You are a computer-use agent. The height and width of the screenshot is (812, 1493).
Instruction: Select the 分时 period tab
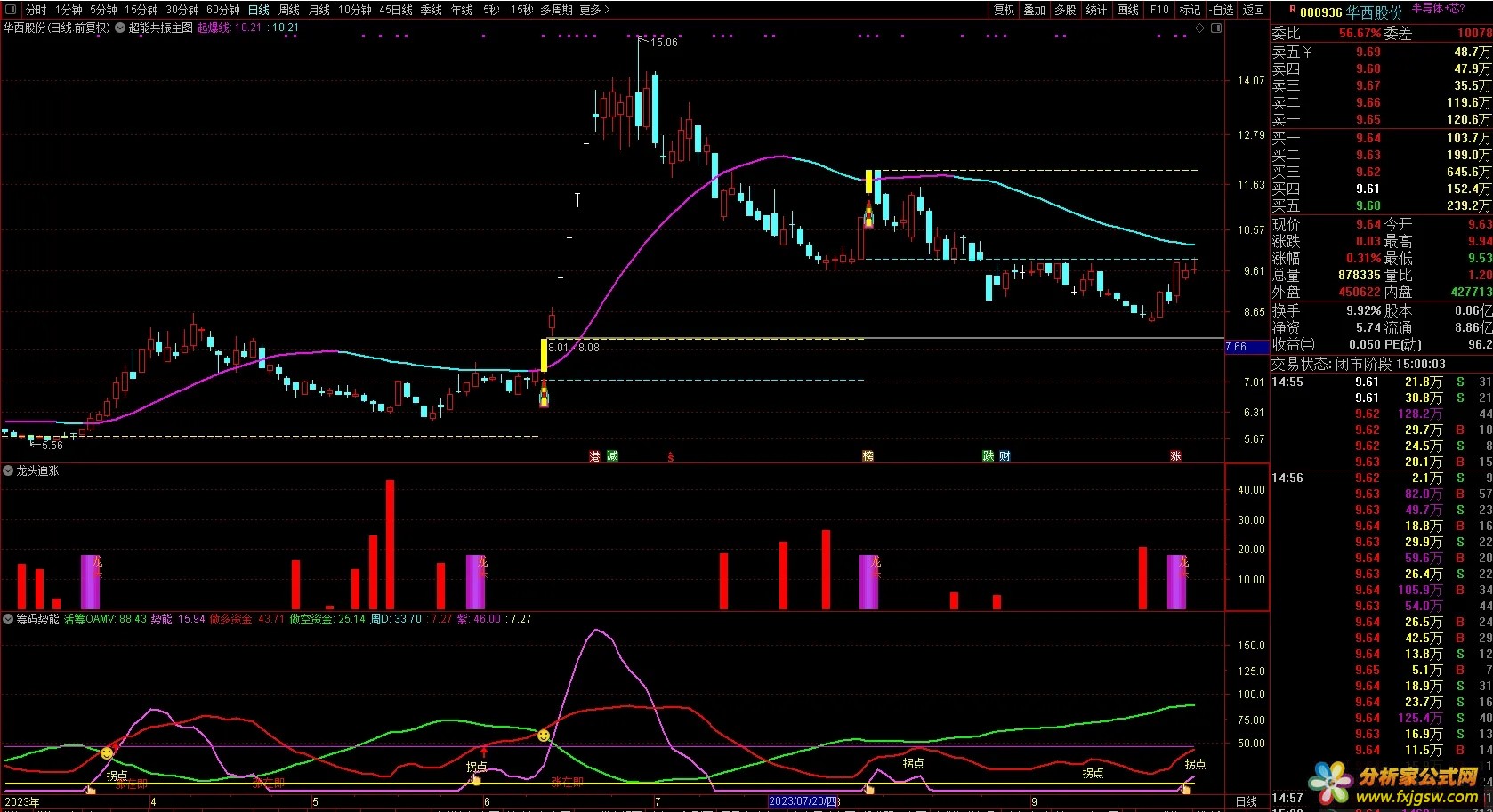(x=36, y=10)
